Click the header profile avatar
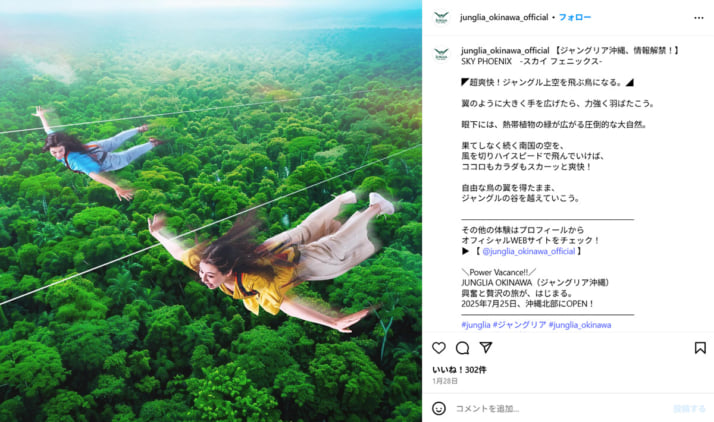The image size is (714, 422). point(441,17)
